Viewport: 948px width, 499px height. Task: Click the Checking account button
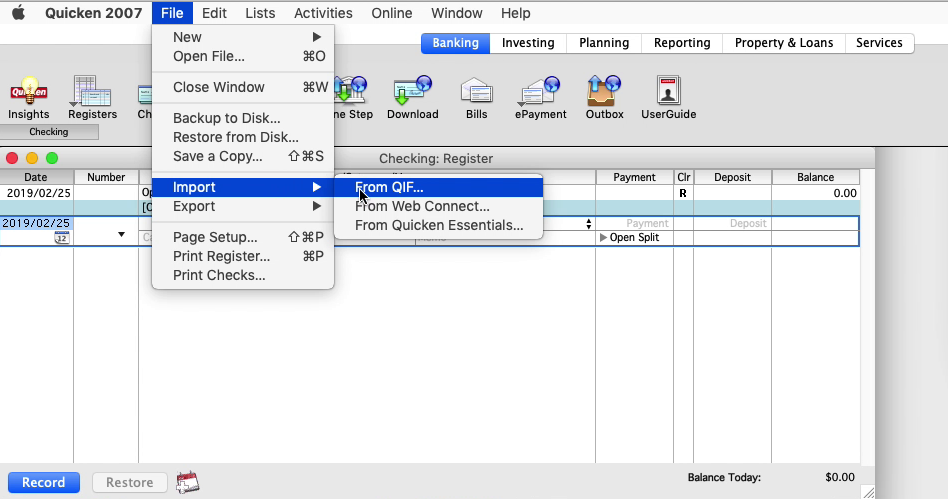[49, 132]
